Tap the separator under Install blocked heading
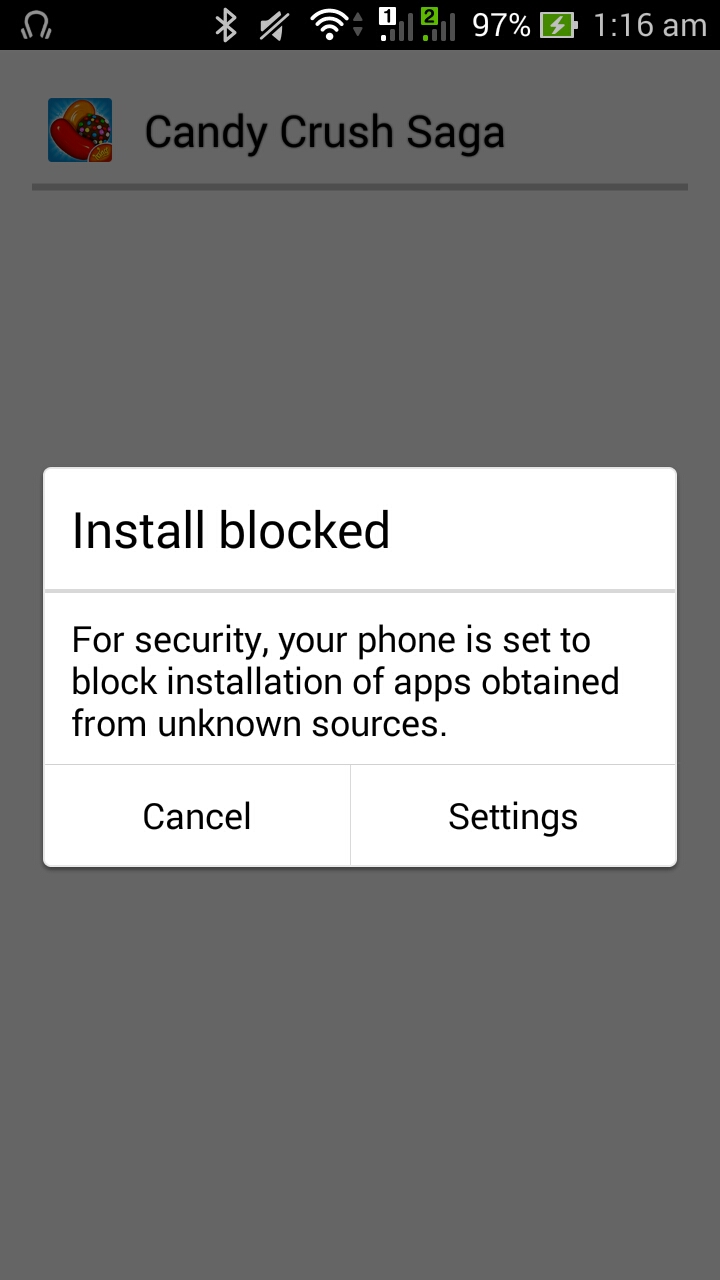Image resolution: width=720 pixels, height=1280 pixels. pyautogui.click(x=360, y=591)
